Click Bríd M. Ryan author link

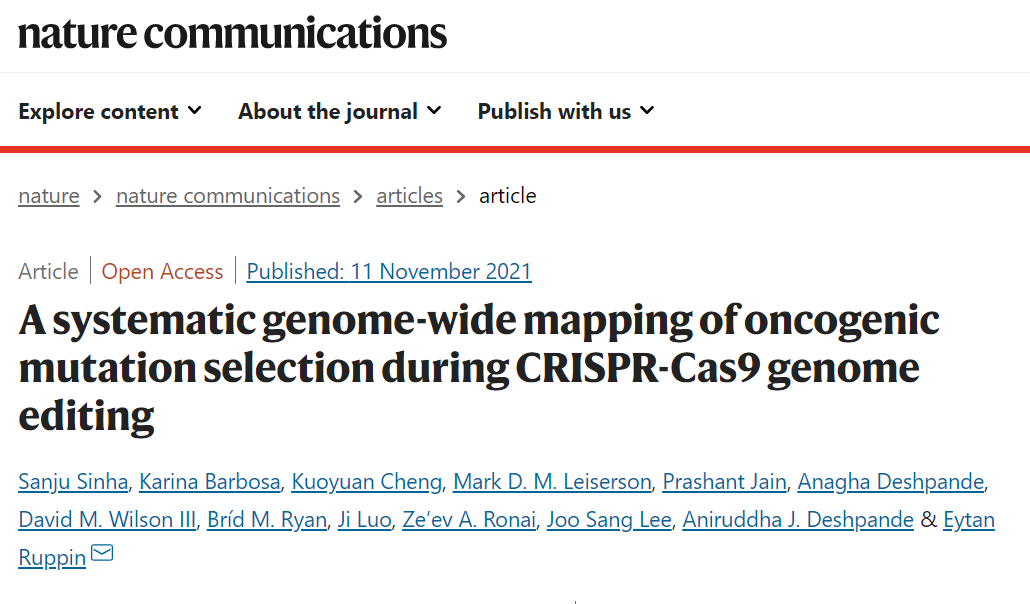(267, 520)
